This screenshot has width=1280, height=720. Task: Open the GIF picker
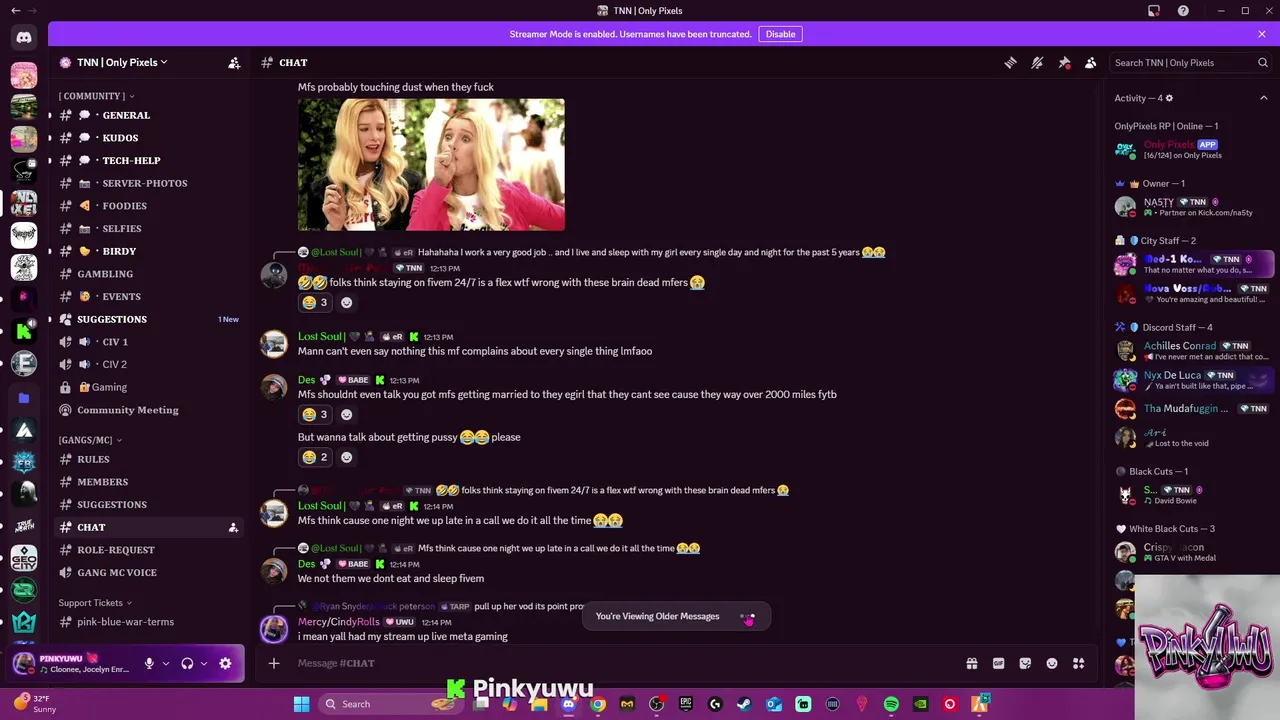click(x=998, y=663)
